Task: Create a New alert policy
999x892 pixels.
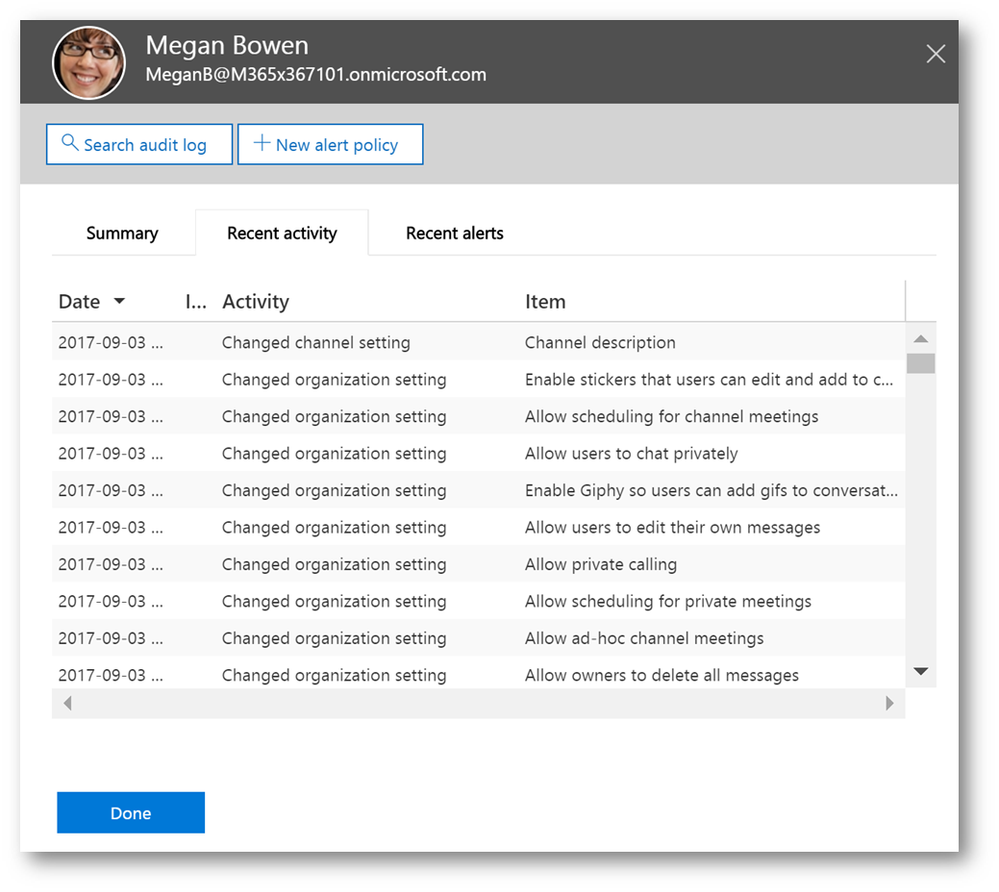Action: [330, 145]
